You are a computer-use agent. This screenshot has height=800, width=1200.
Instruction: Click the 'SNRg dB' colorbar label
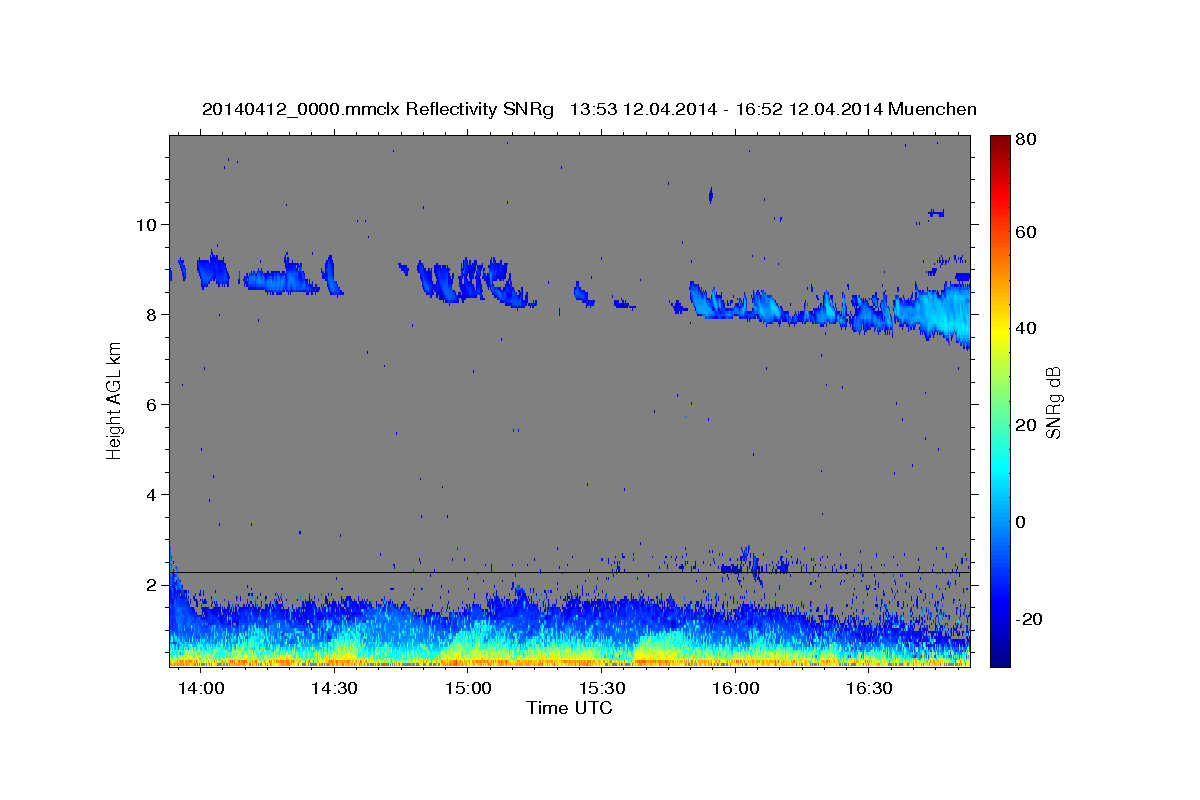tap(1053, 403)
